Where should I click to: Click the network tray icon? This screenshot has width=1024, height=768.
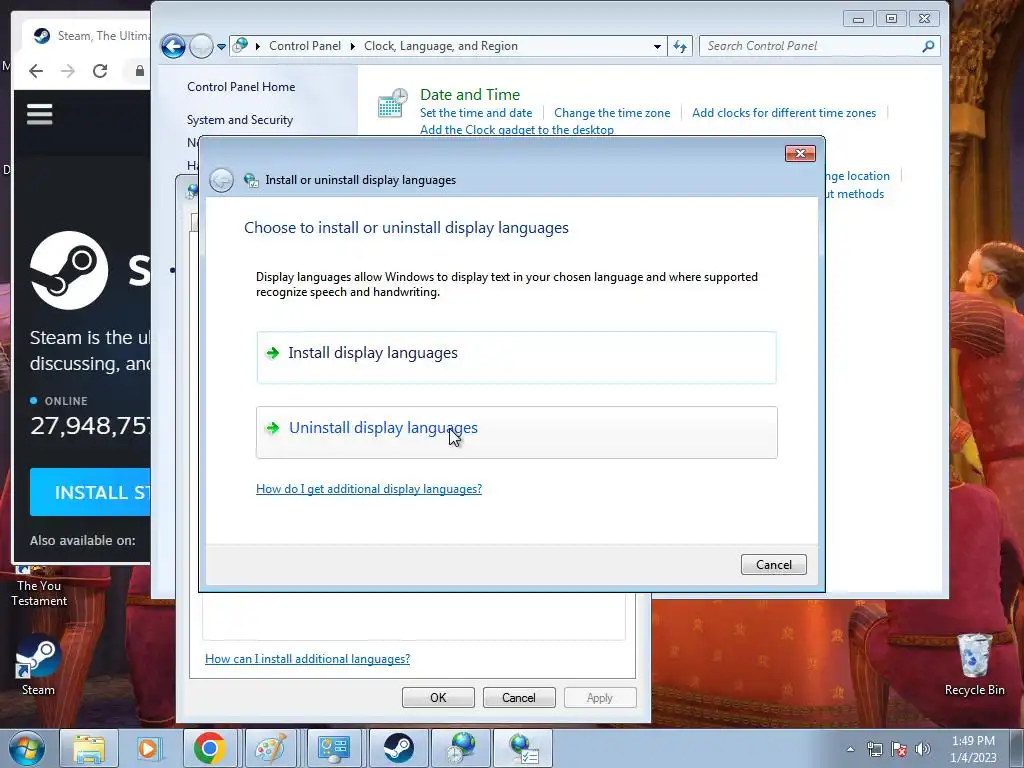point(874,749)
